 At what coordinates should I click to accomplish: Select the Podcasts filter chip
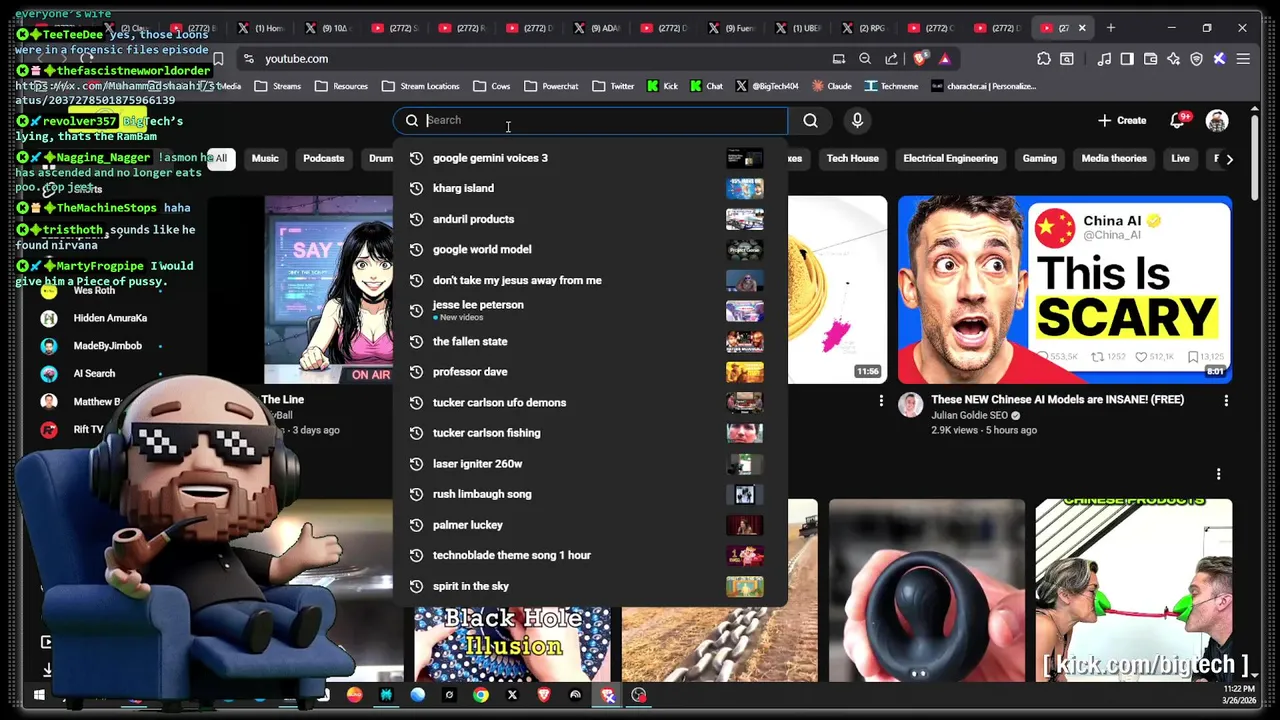click(x=323, y=158)
